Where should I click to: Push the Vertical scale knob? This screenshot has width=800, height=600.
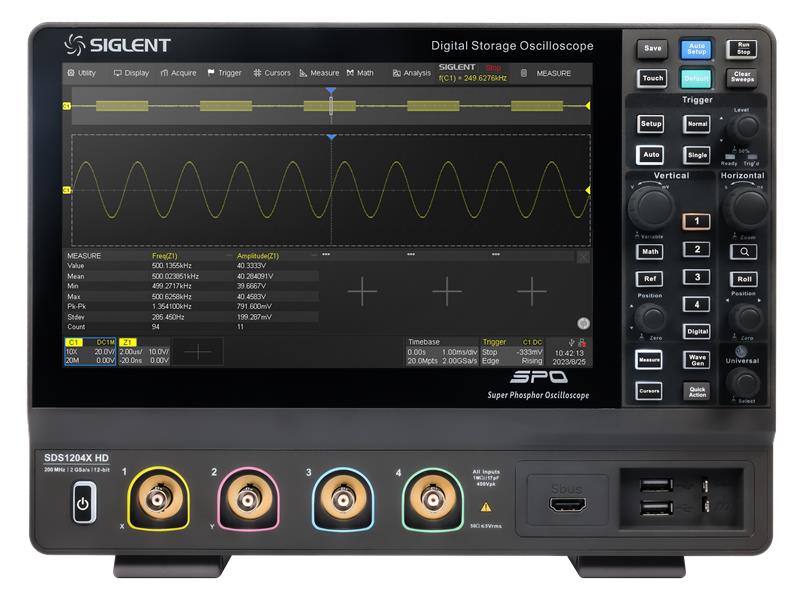tap(652, 207)
